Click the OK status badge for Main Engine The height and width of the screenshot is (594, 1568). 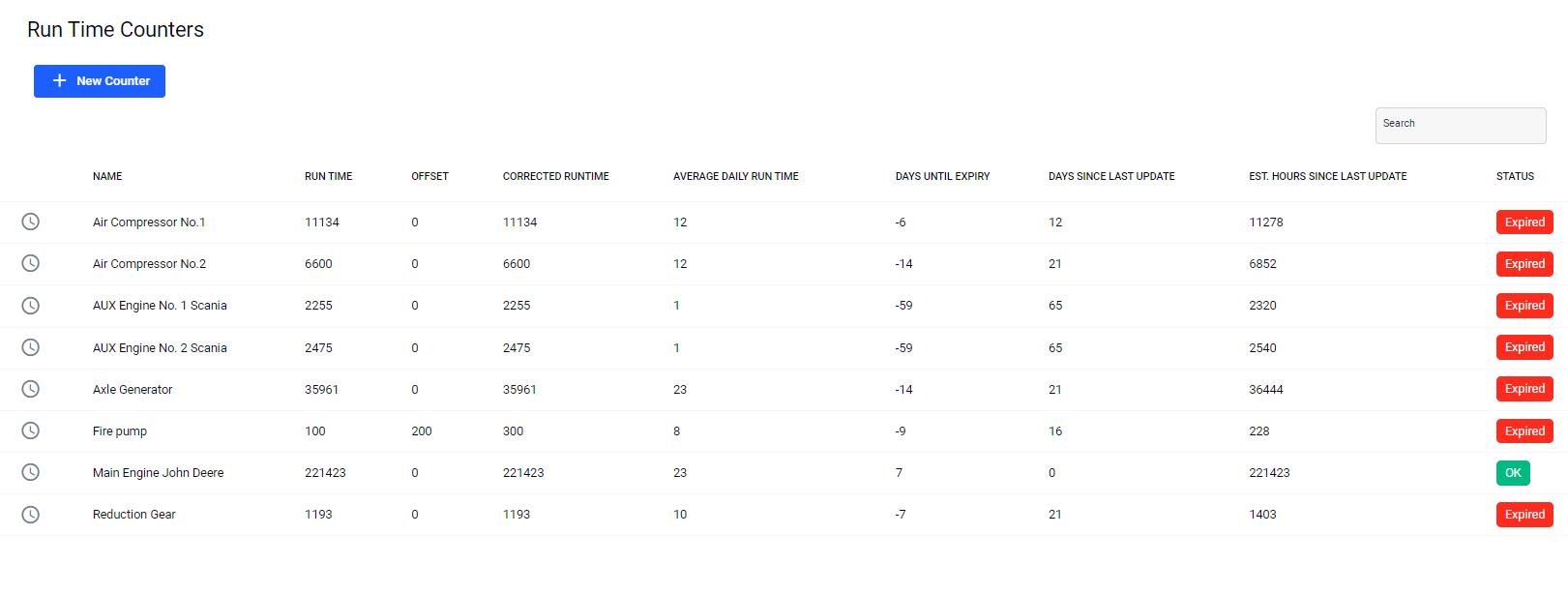click(x=1513, y=473)
